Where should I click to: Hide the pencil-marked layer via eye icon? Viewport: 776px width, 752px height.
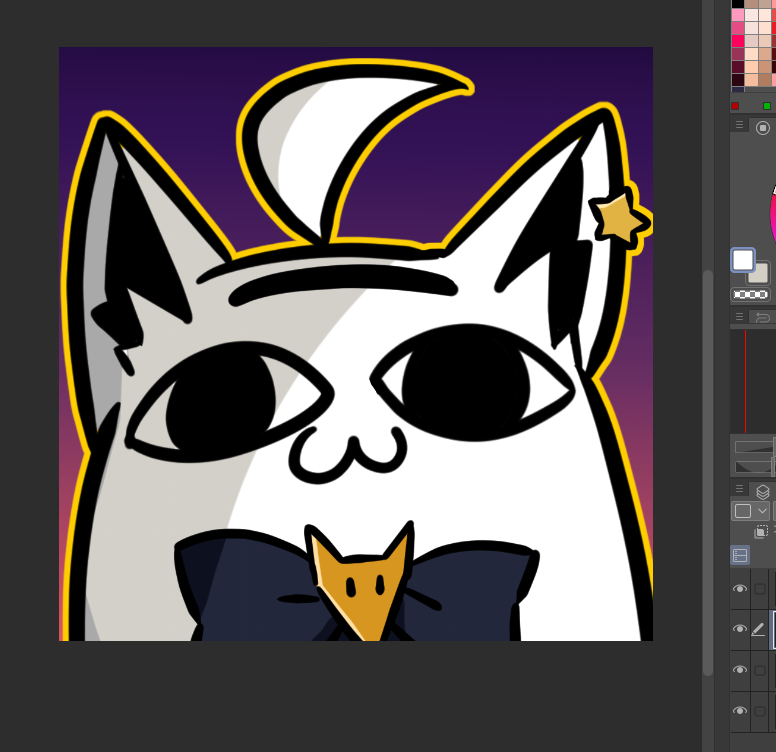[x=740, y=629]
